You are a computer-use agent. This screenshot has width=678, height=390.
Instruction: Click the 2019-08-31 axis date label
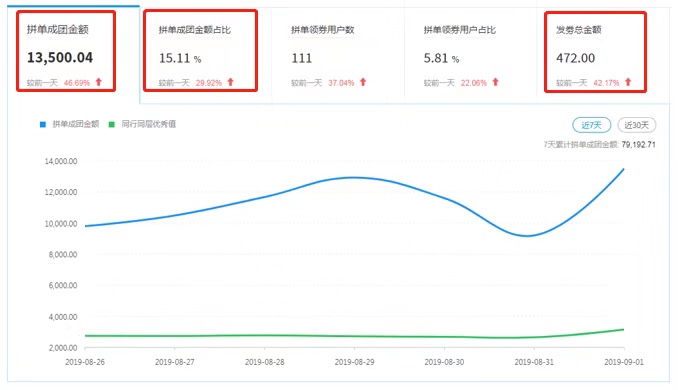click(534, 362)
